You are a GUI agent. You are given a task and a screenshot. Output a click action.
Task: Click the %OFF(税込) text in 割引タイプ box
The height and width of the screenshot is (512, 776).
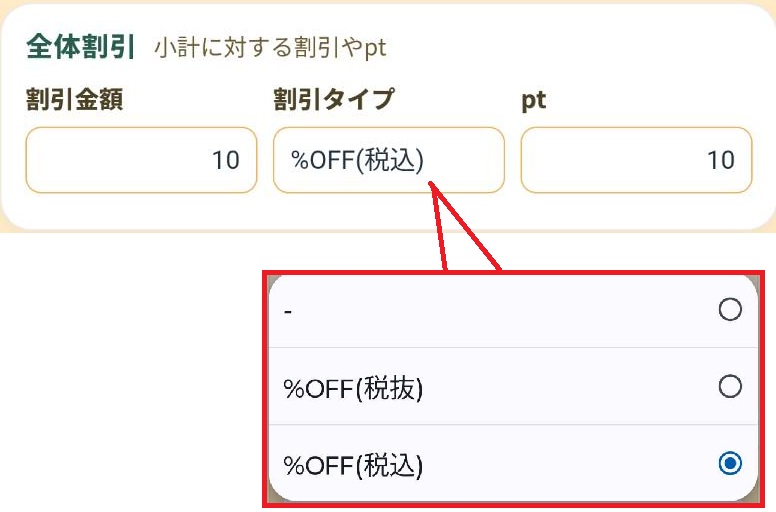point(357,160)
